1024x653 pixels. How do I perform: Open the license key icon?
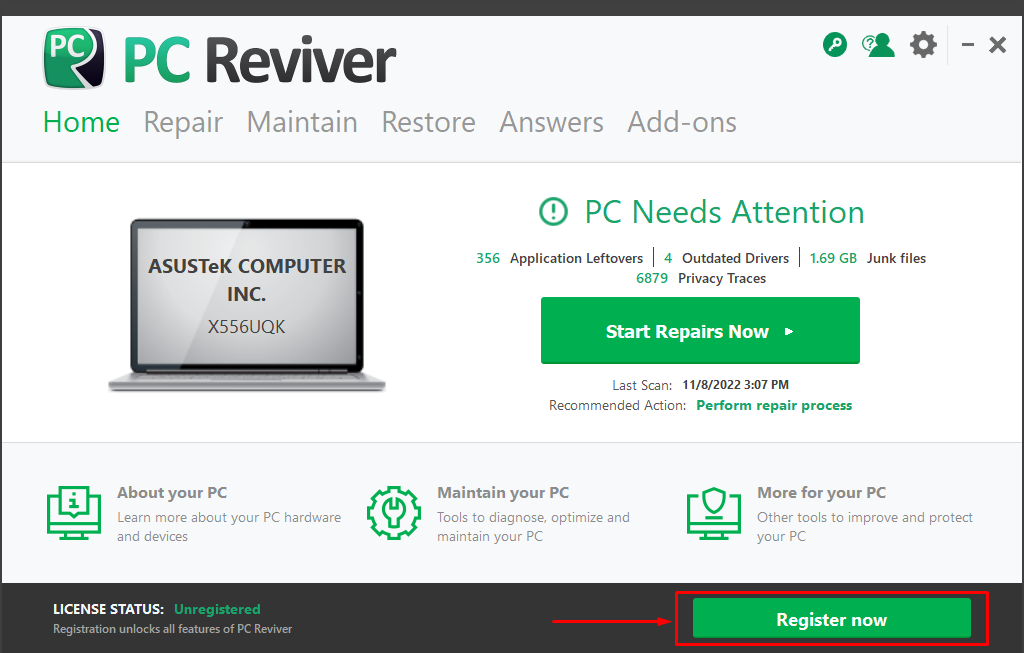[x=835, y=45]
